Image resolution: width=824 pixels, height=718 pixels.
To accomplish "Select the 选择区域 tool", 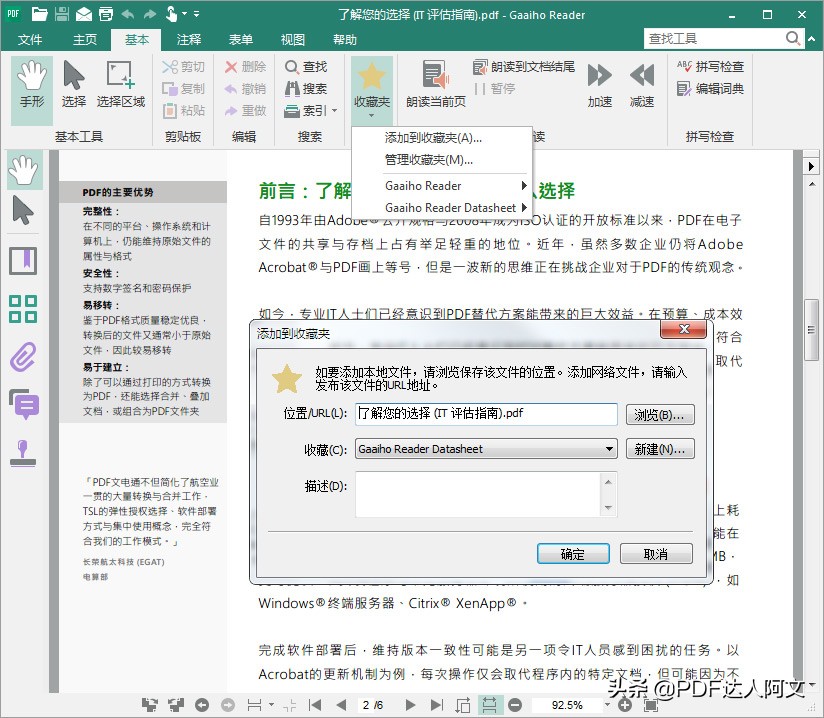I will (x=121, y=84).
